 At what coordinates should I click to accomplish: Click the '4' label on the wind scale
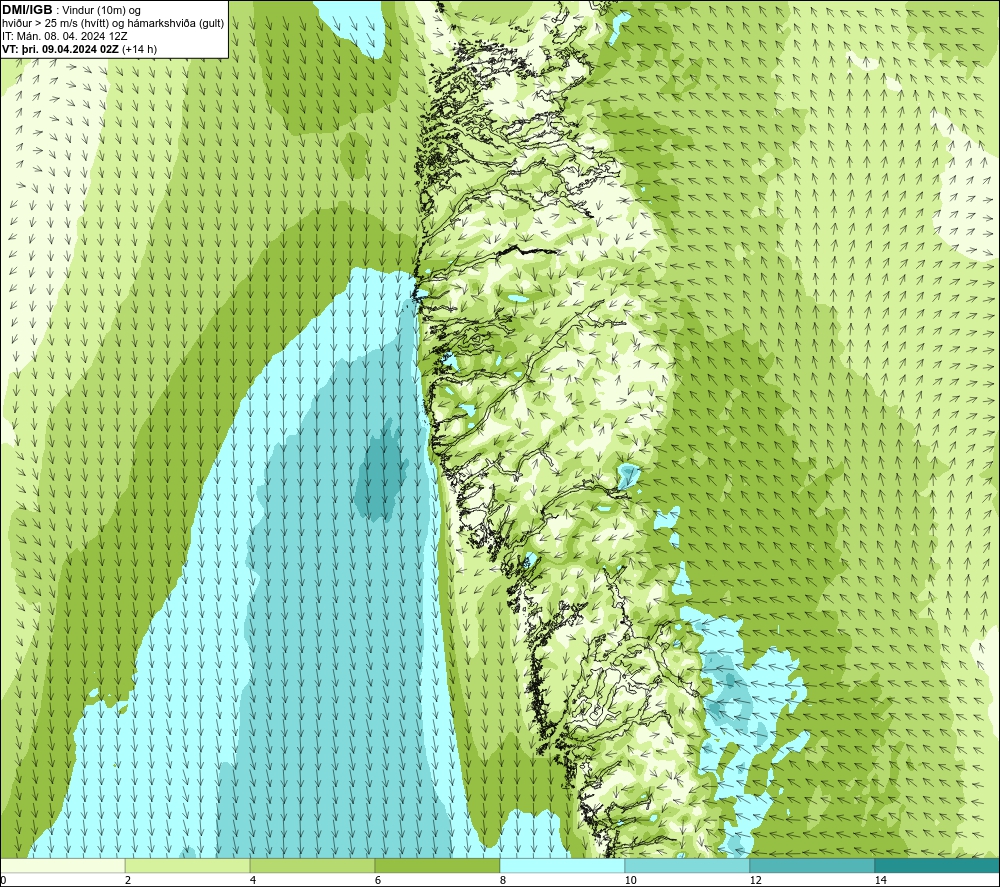(253, 880)
